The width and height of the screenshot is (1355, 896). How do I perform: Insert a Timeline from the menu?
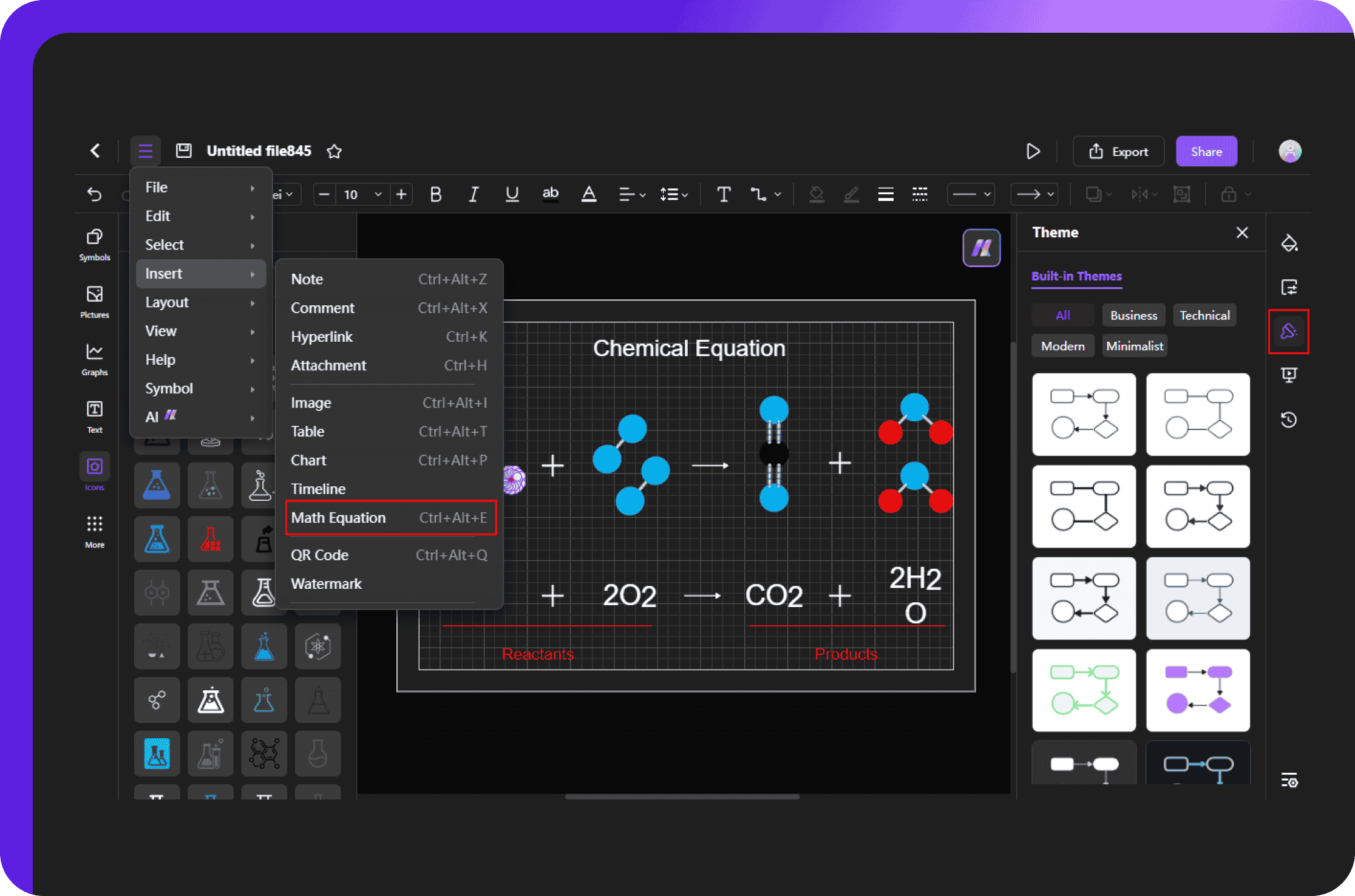pyautogui.click(x=389, y=489)
